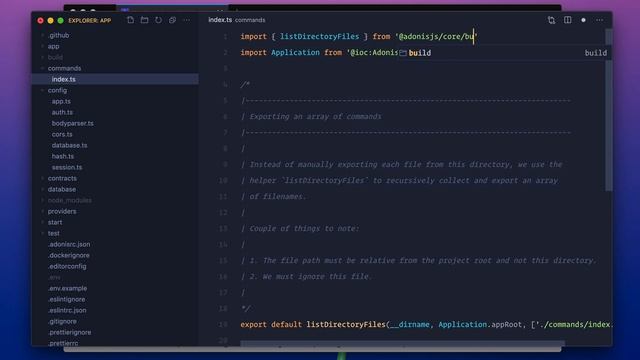Click Application identifier on import line 2
640x360 pixels.
pyautogui.click(x=295, y=53)
